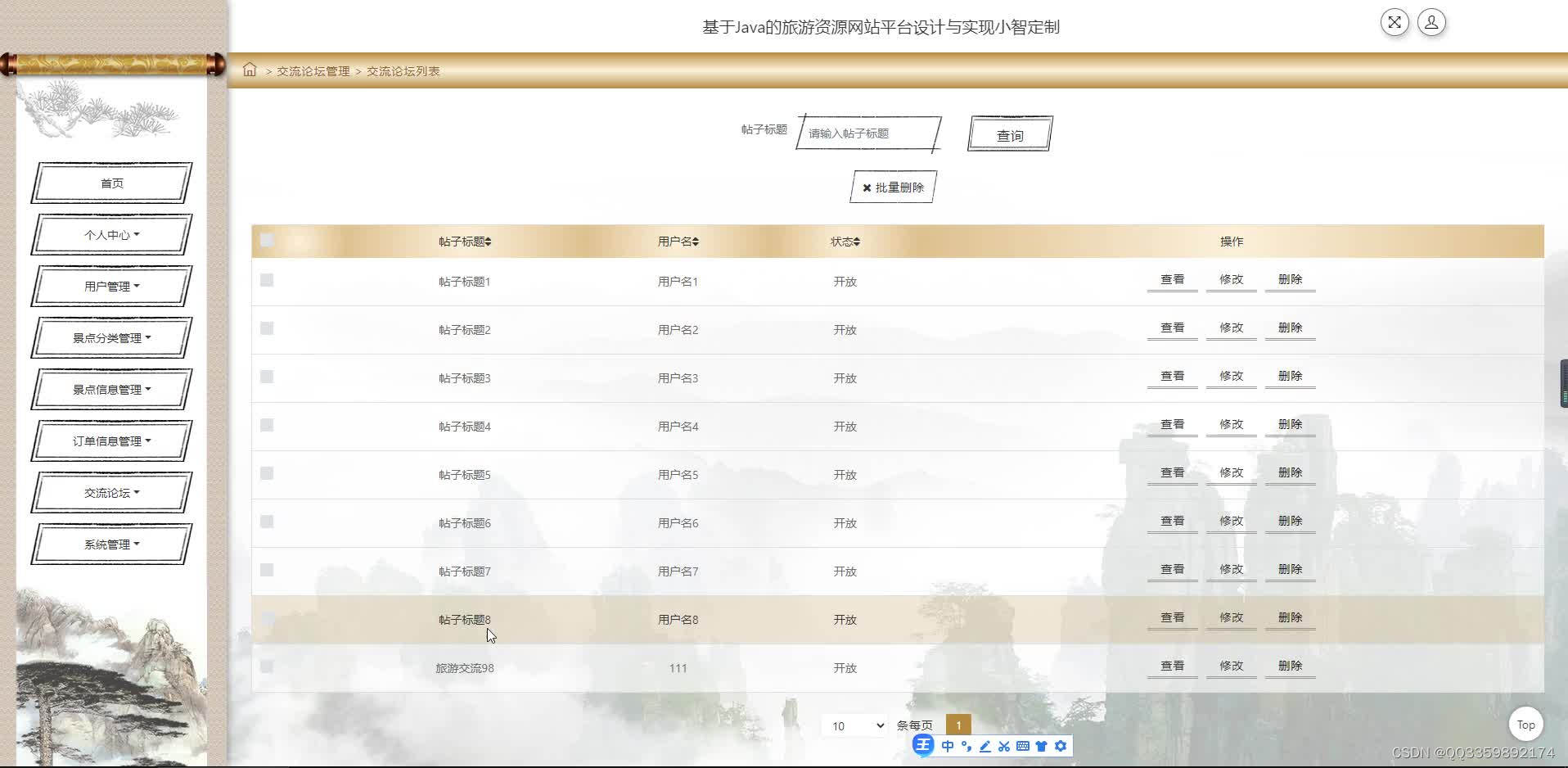Click the 操作 column header
Viewport: 1568px width, 768px height.
click(x=1231, y=242)
